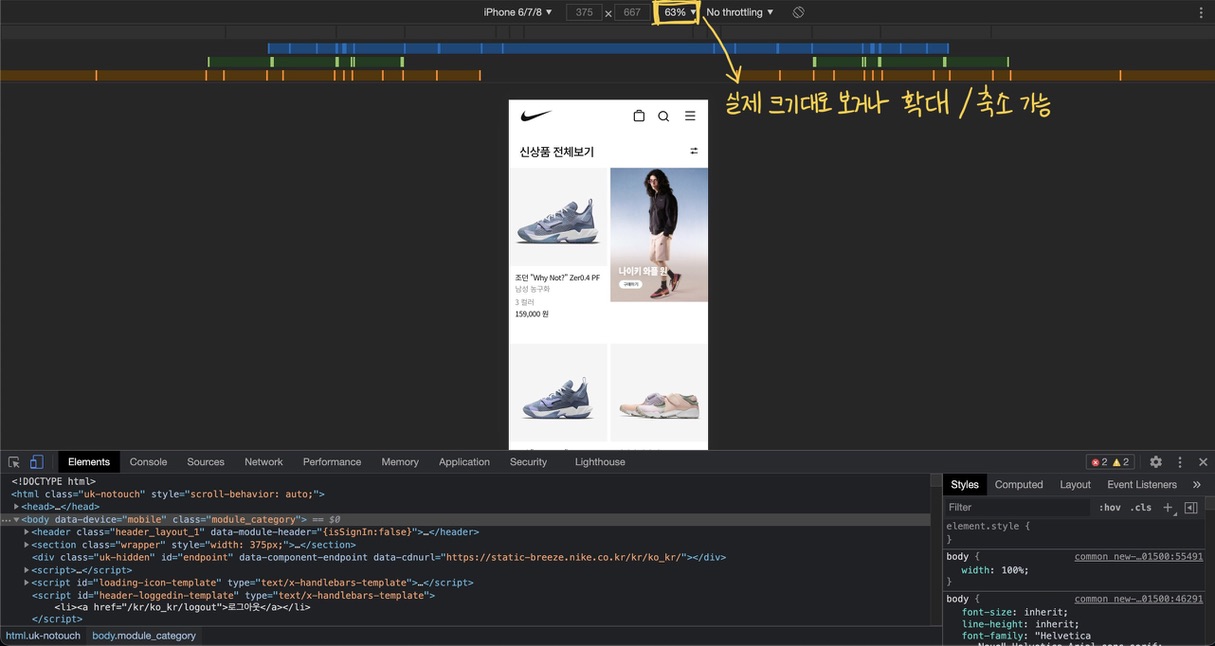Click the error count badge showing 2
The width and height of the screenshot is (1215, 646).
click(1099, 462)
